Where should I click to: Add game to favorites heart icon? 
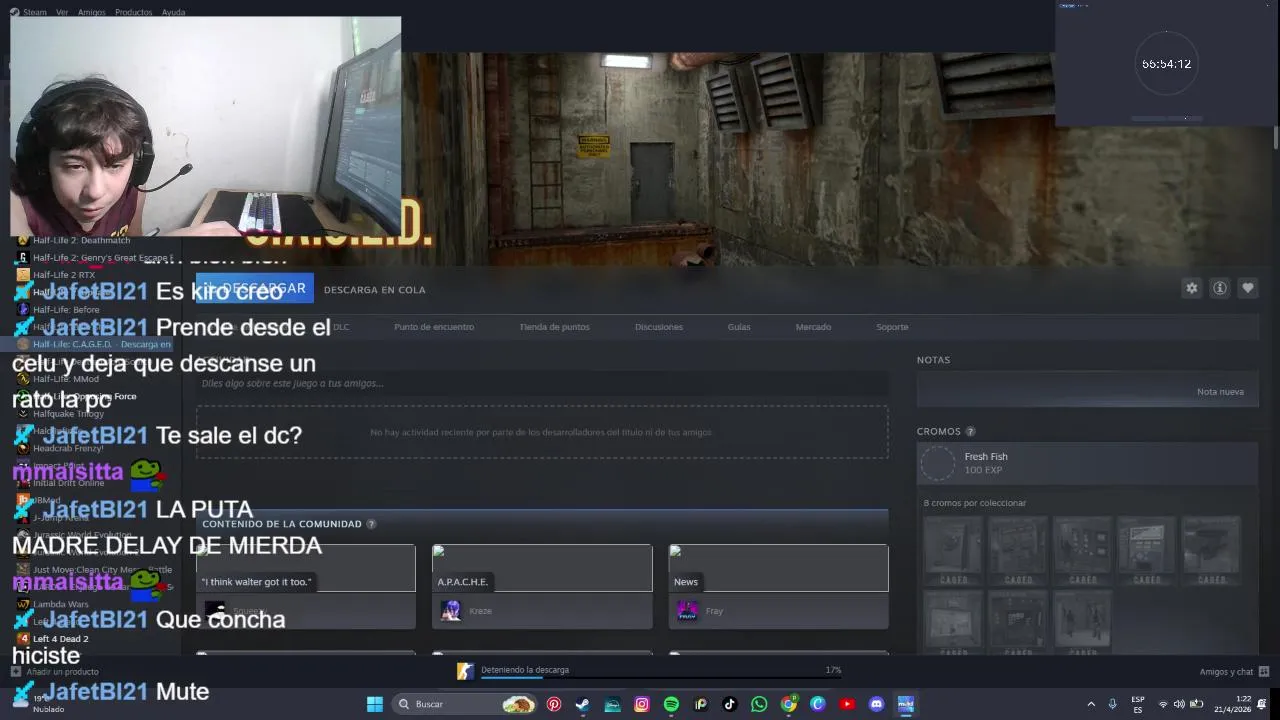tap(1248, 288)
